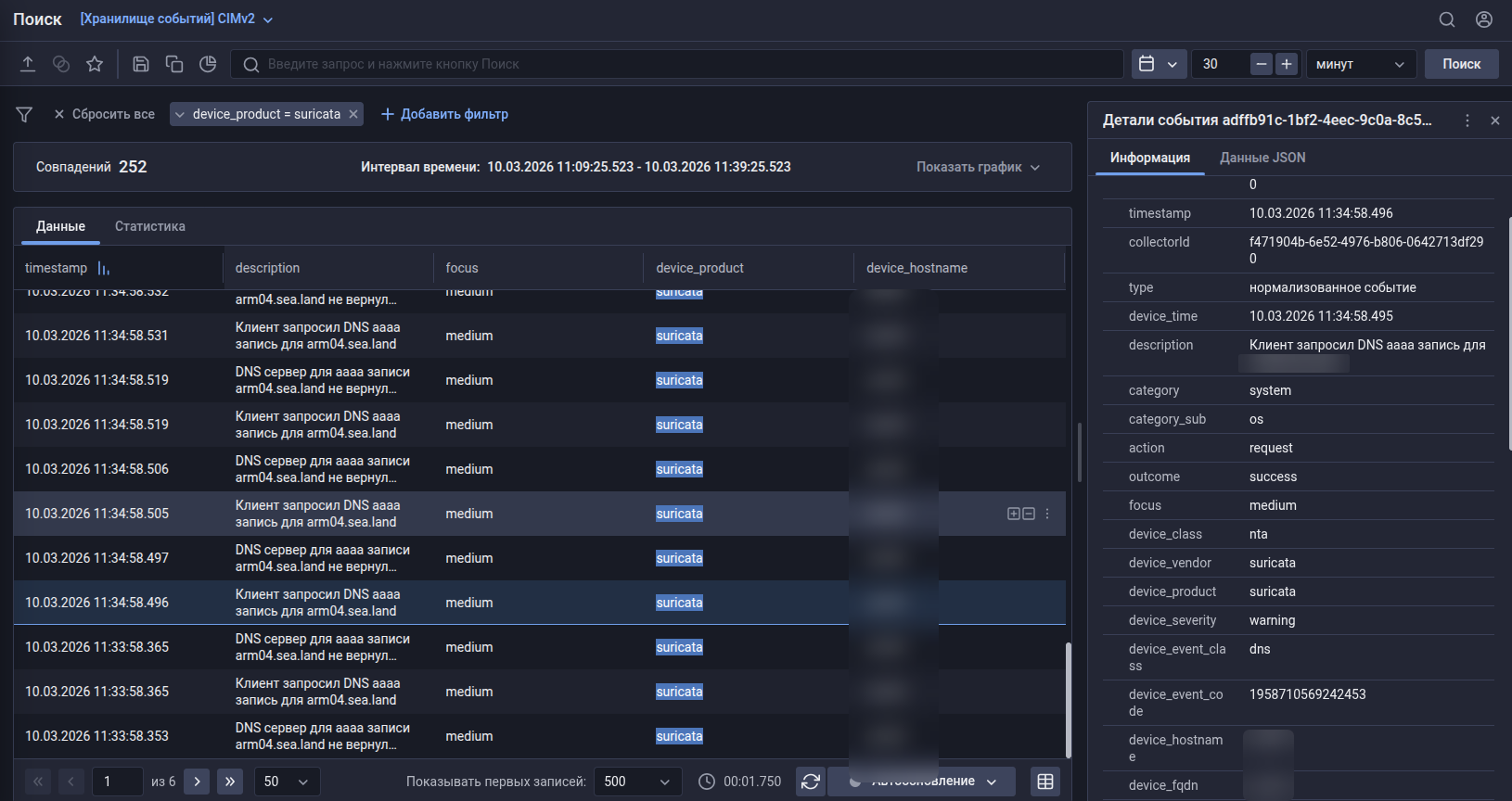This screenshot has height=801, width=1512.
Task: Close the event details panel
Action: pos(1495,121)
